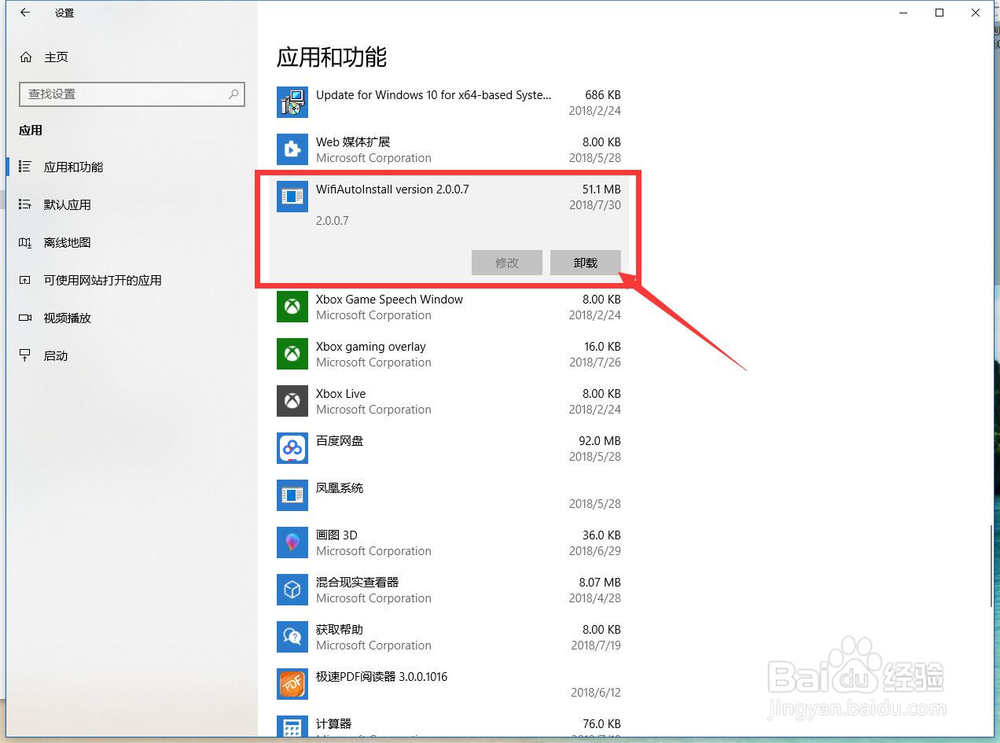Click the 2018/7/30 install date

pos(595,205)
